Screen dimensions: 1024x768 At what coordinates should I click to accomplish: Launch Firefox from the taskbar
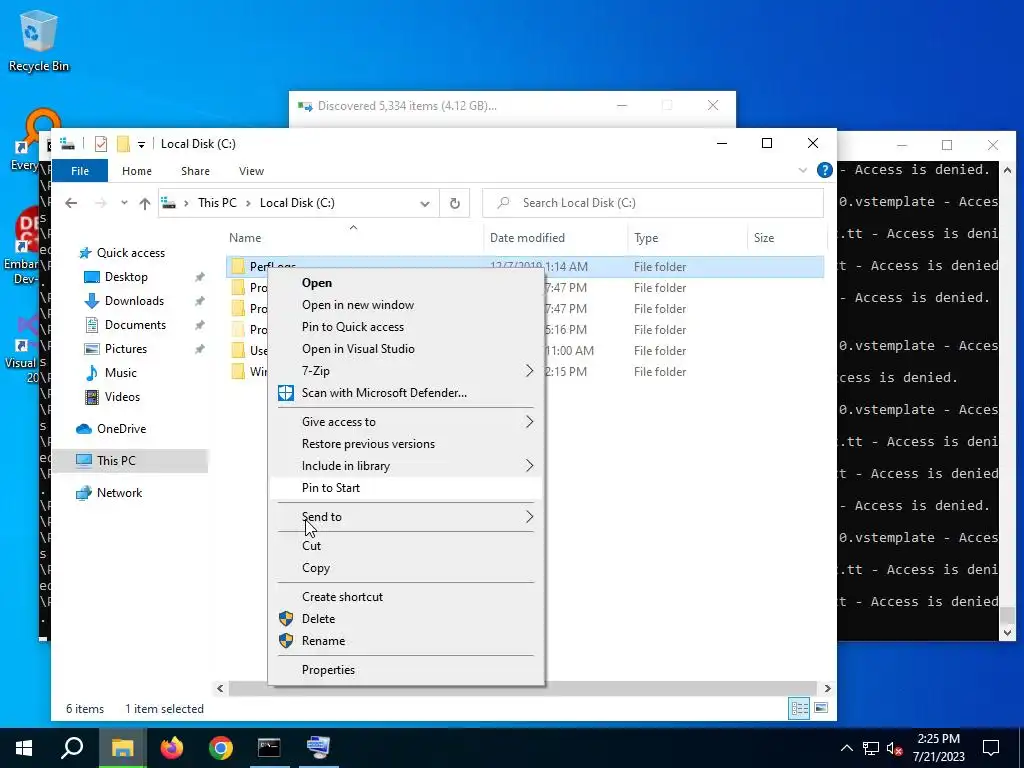point(172,748)
